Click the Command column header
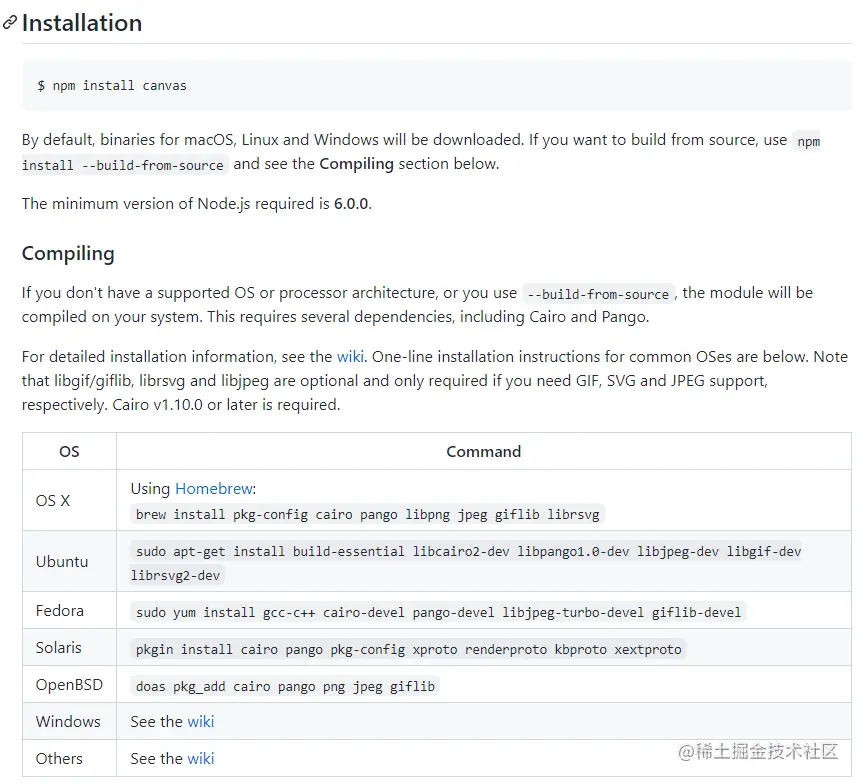The width and height of the screenshot is (861, 784). coord(483,451)
